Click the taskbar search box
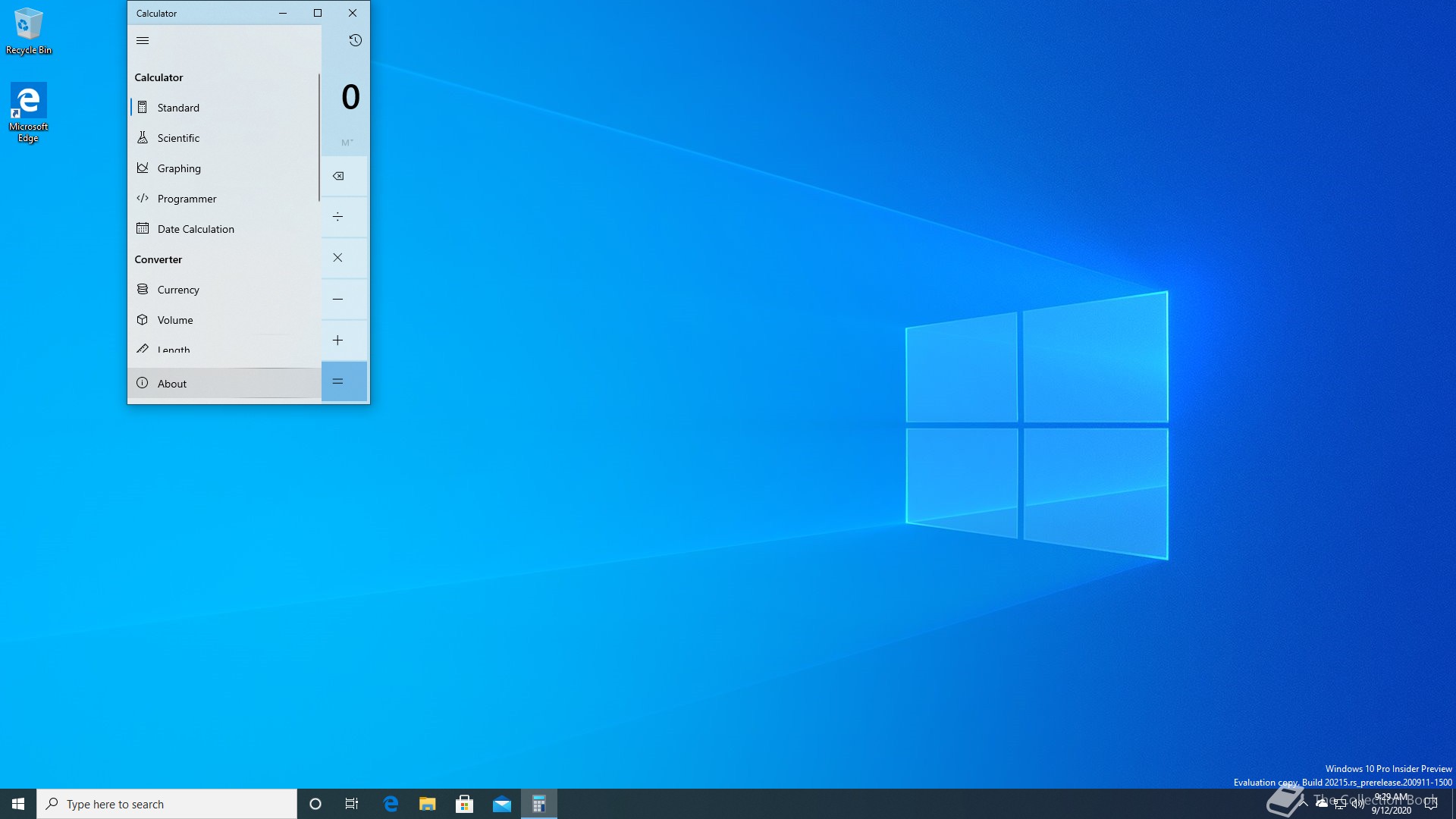This screenshot has height=819, width=1456. coord(167,804)
